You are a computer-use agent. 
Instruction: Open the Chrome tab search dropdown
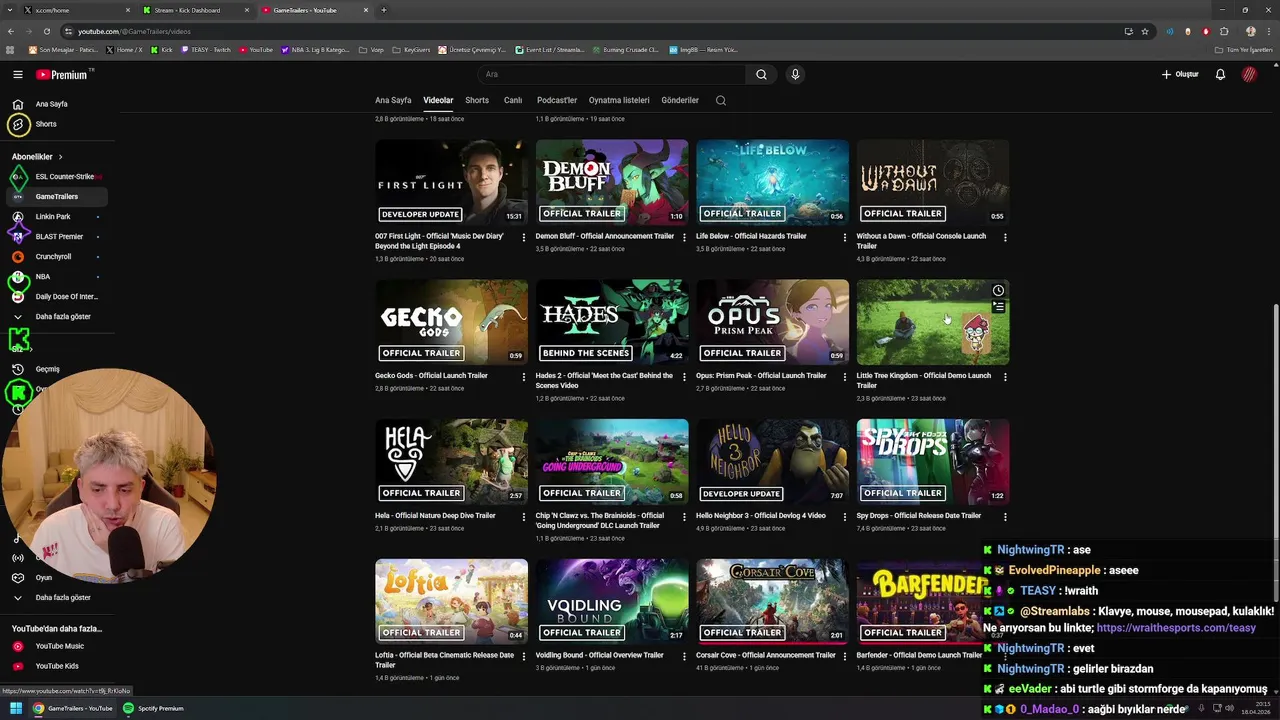coord(10,10)
